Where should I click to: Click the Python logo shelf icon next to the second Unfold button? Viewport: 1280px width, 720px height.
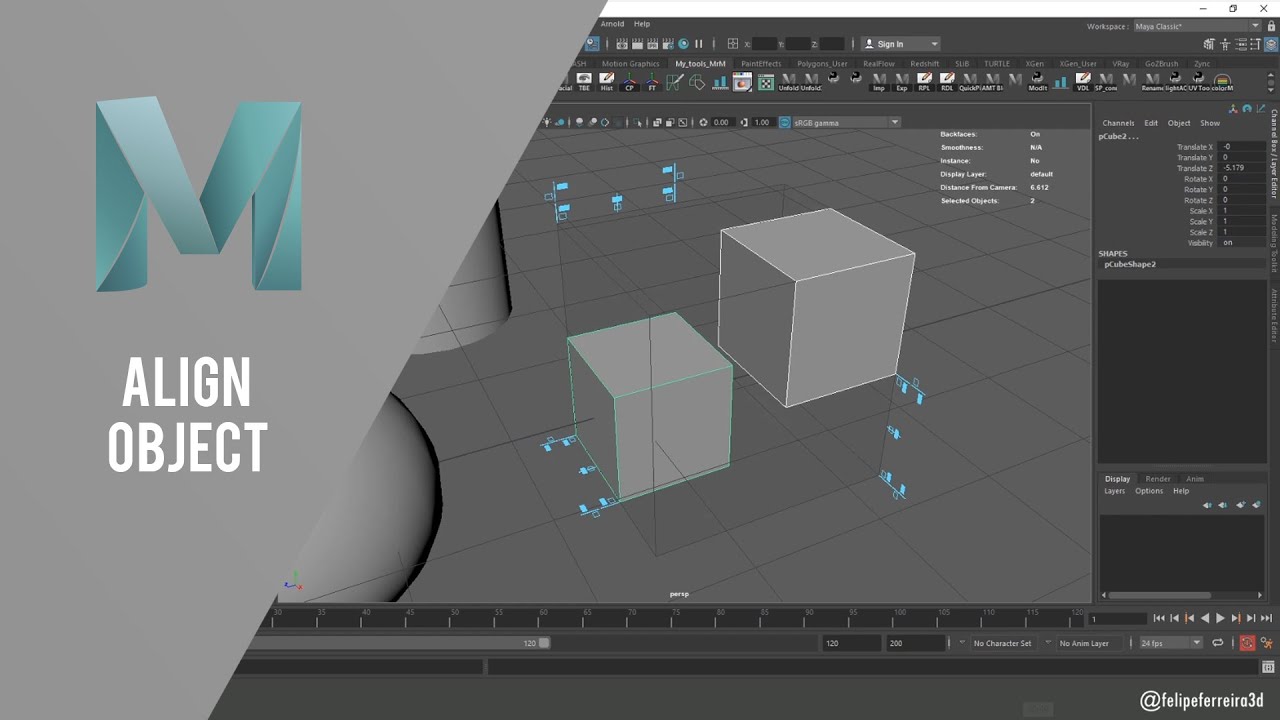(x=833, y=78)
